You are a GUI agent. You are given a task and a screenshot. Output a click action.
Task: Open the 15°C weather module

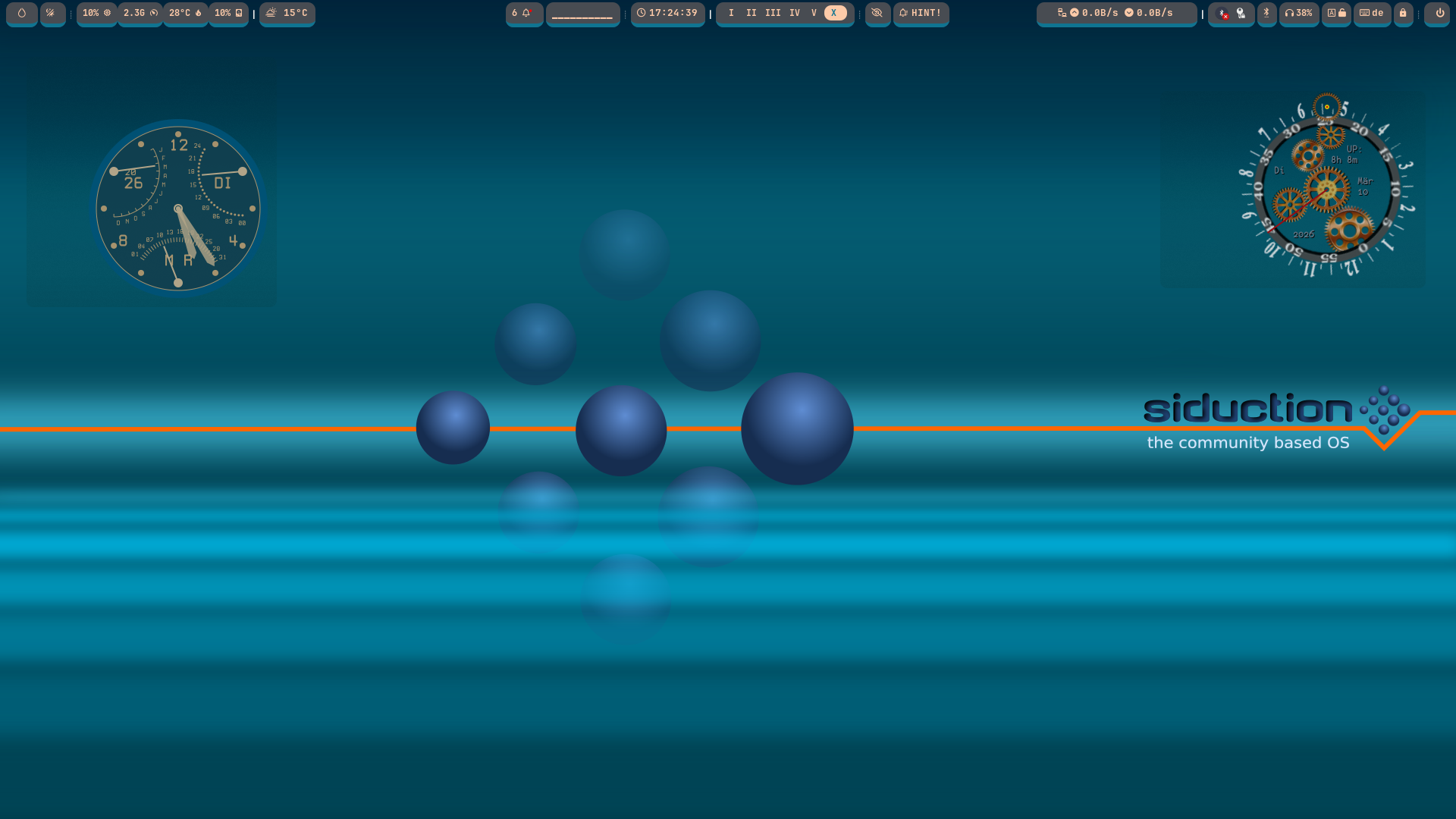(287, 13)
